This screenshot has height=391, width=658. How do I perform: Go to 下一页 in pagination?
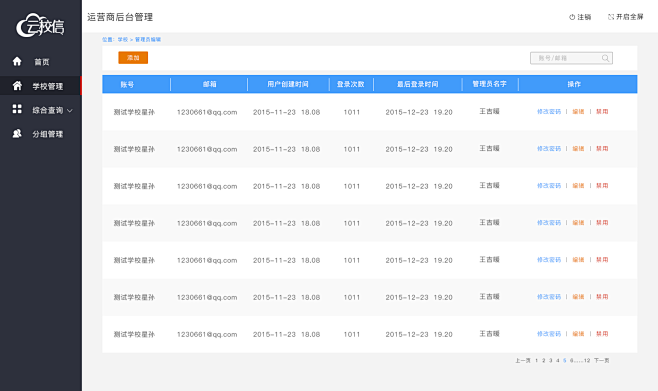point(602,360)
